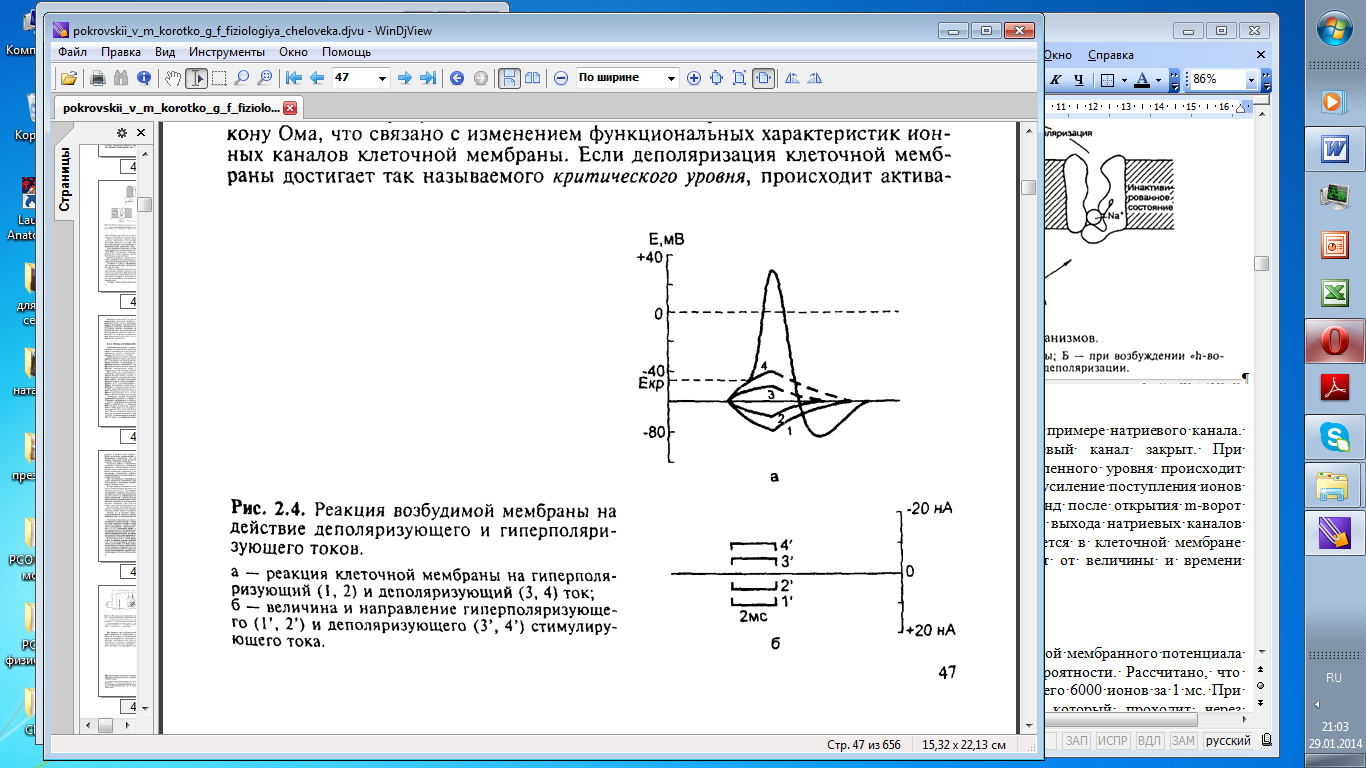Jump to the last page
Screen dimensions: 1366x768
(428, 78)
